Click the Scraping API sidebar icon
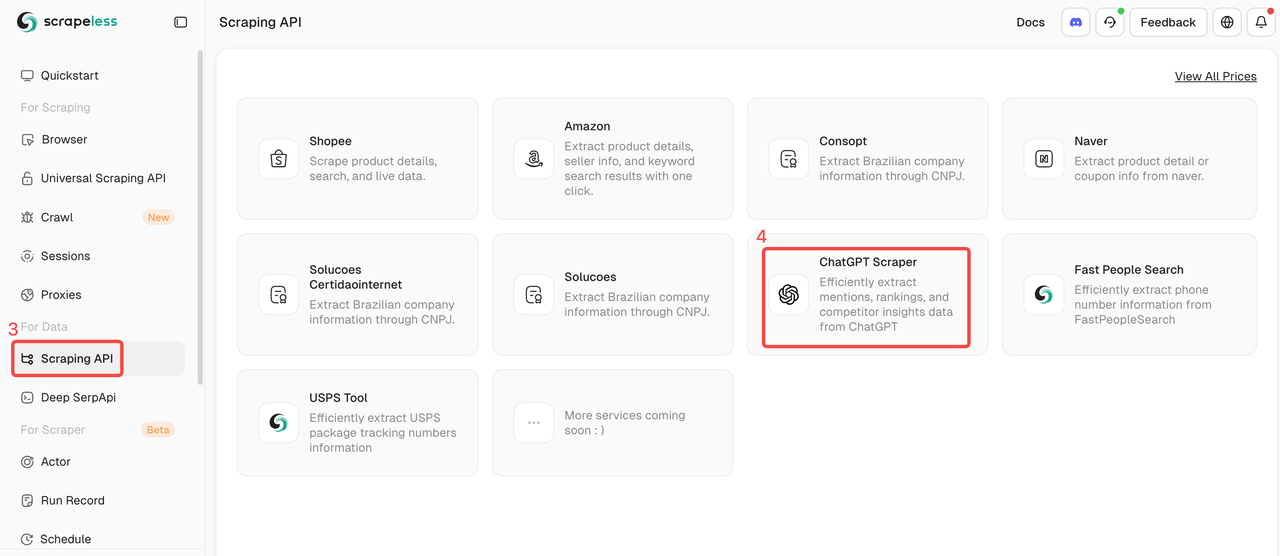 [28, 359]
